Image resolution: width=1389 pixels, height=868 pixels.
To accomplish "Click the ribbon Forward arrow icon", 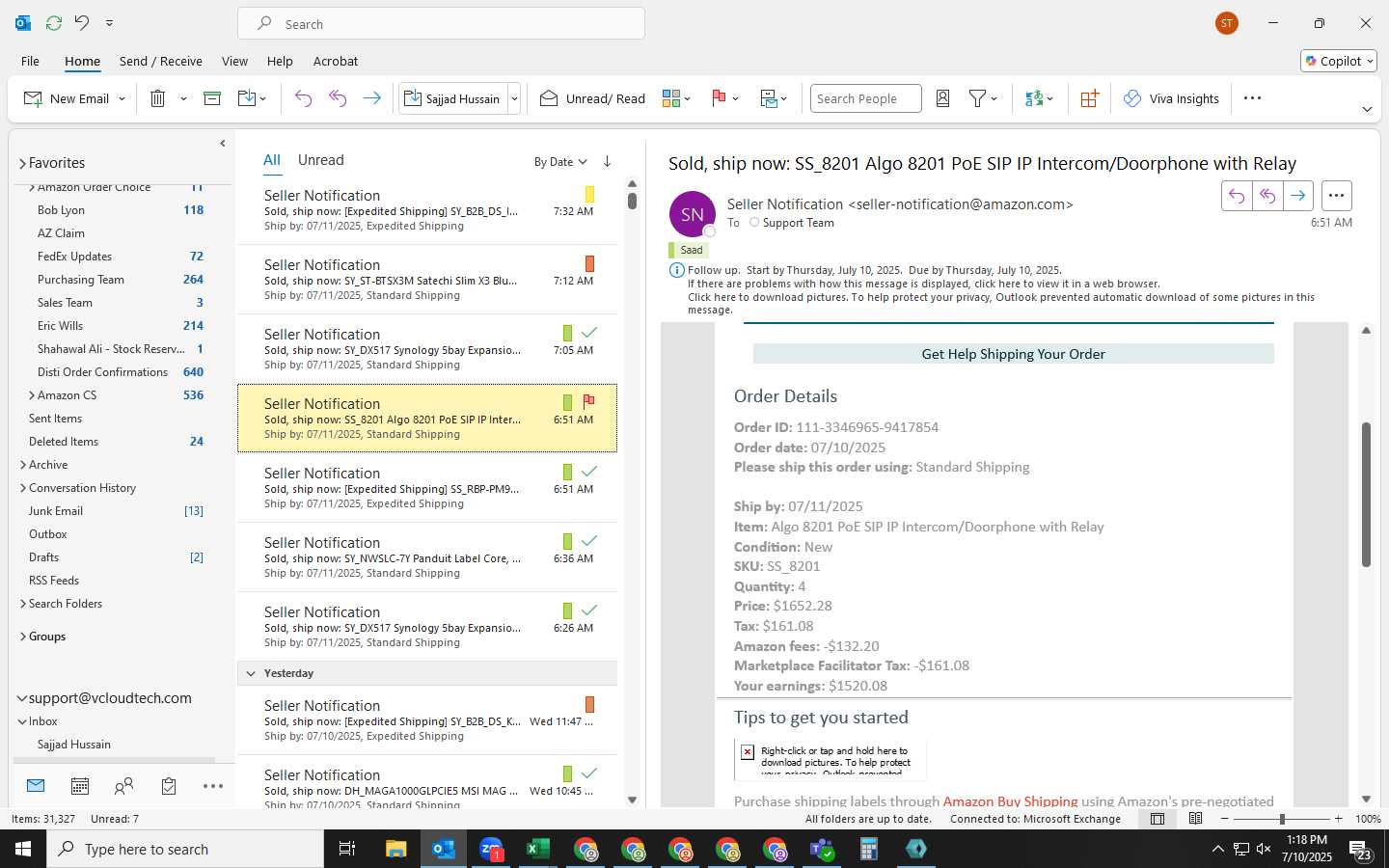I will click(x=371, y=98).
